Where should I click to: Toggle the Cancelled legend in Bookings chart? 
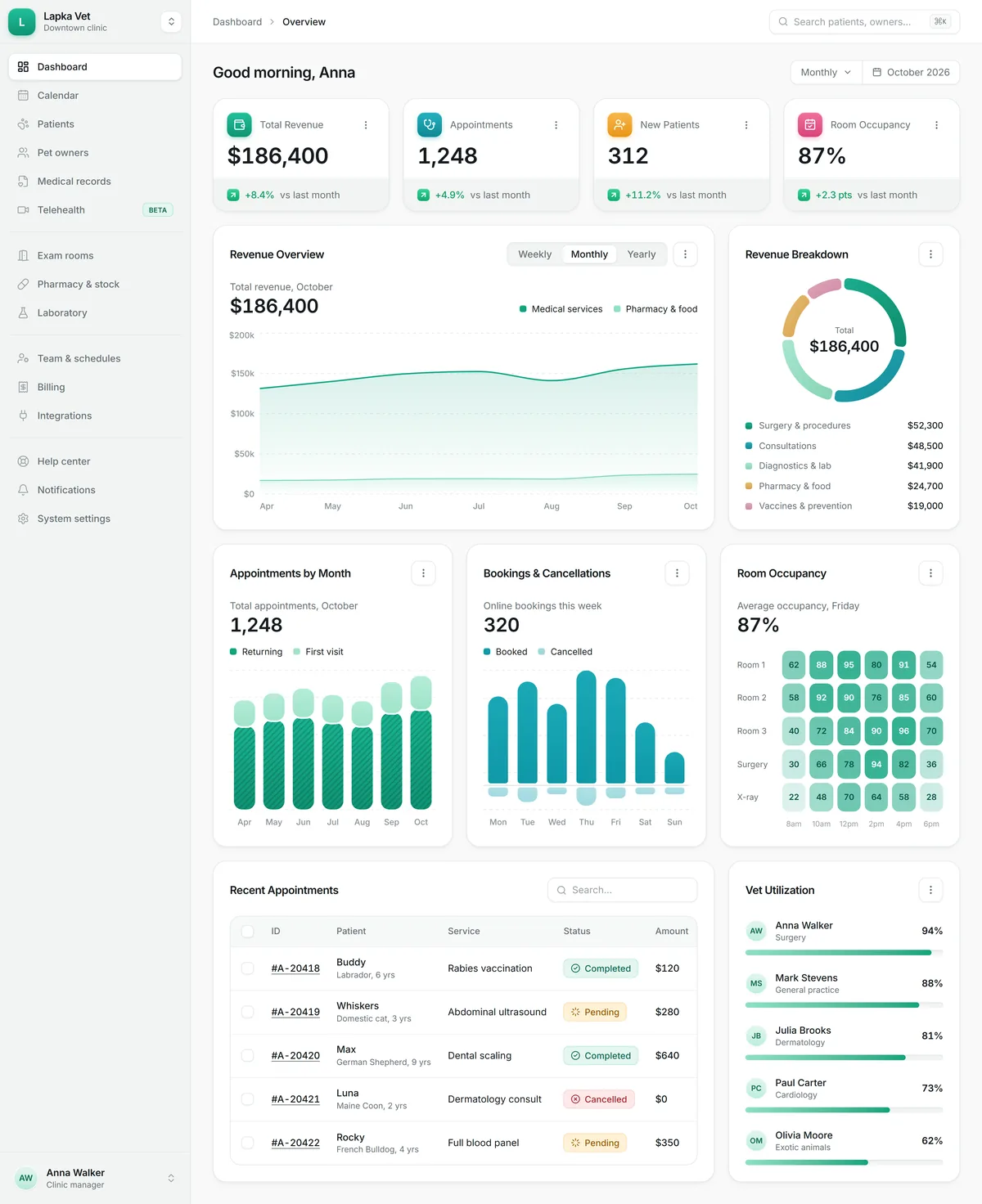click(565, 652)
